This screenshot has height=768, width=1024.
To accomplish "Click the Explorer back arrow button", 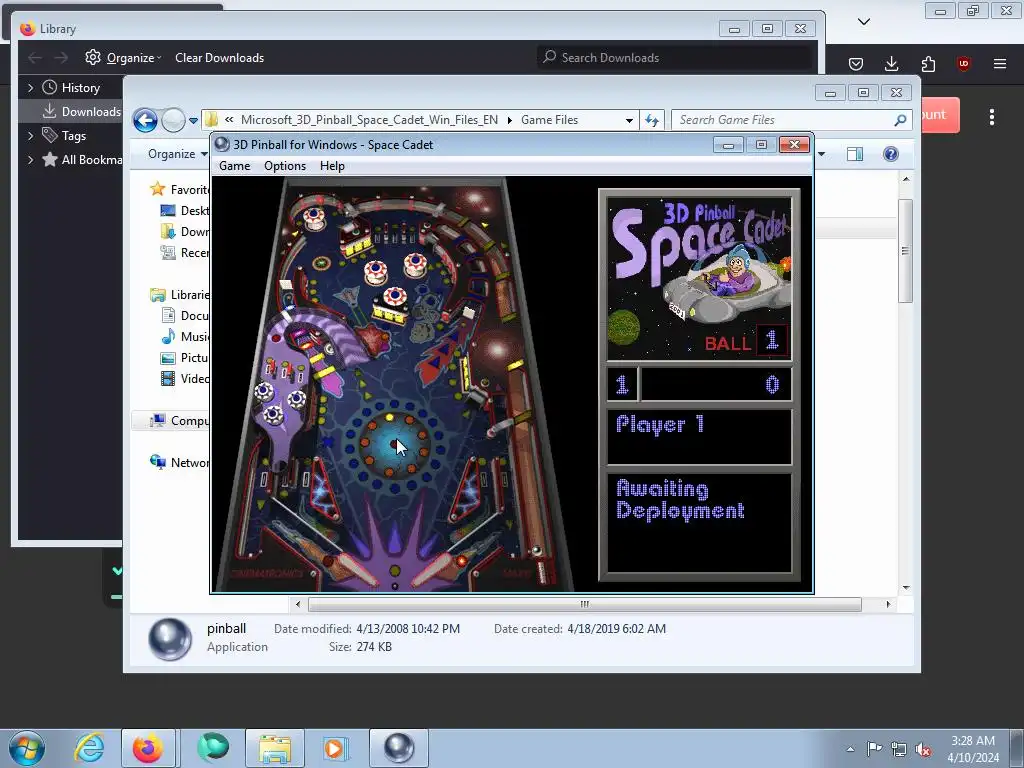I will click(x=145, y=120).
